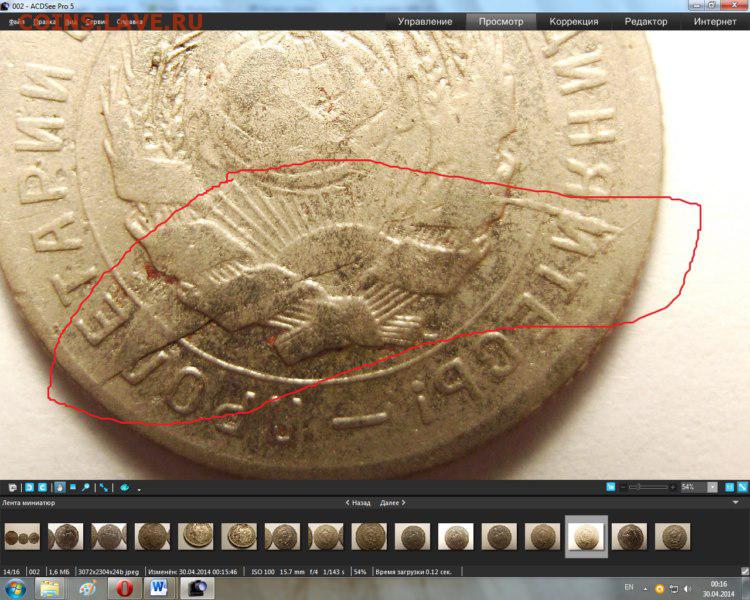Click the actual size icon
This screenshot has height=600, width=750.
729,487
